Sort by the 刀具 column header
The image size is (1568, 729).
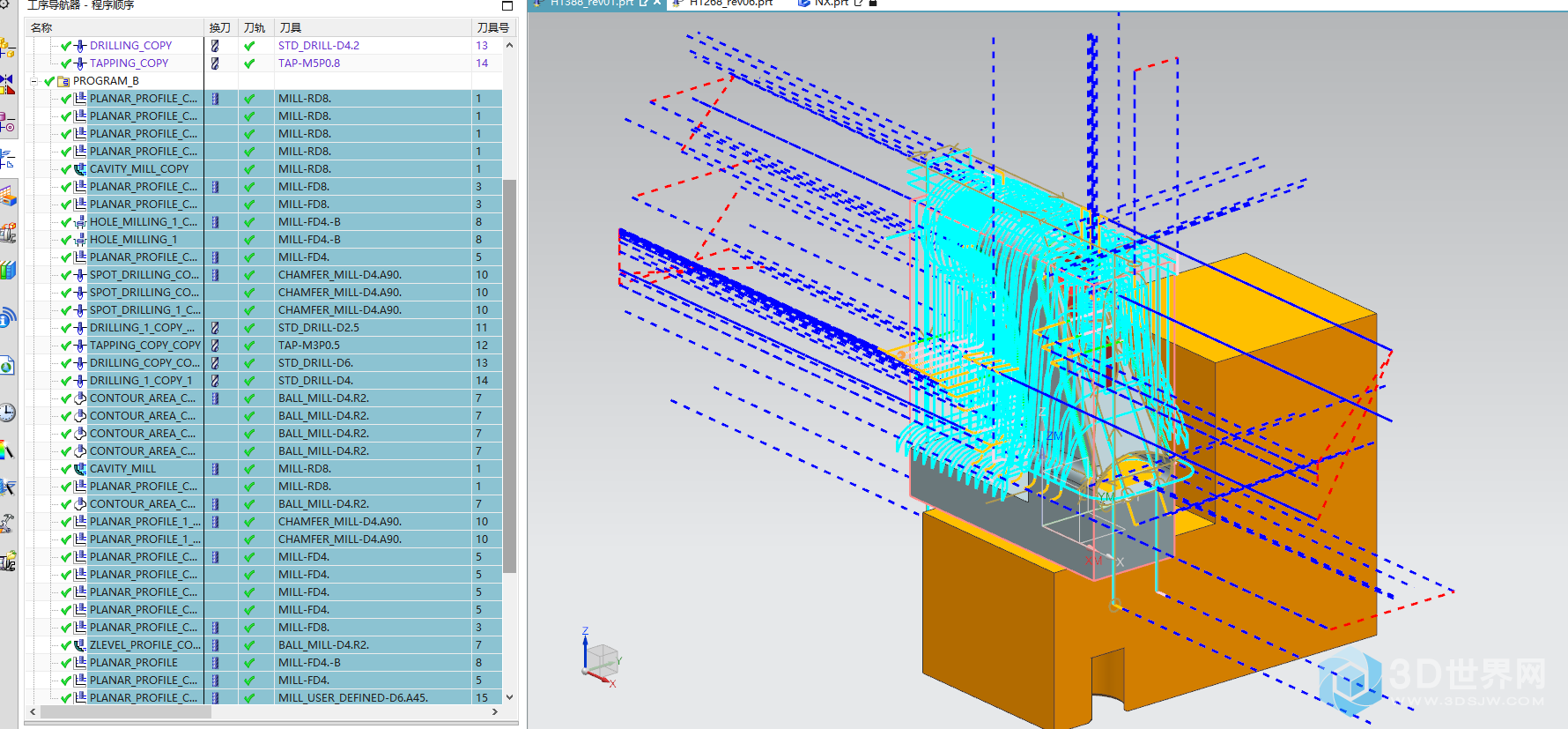point(374,27)
